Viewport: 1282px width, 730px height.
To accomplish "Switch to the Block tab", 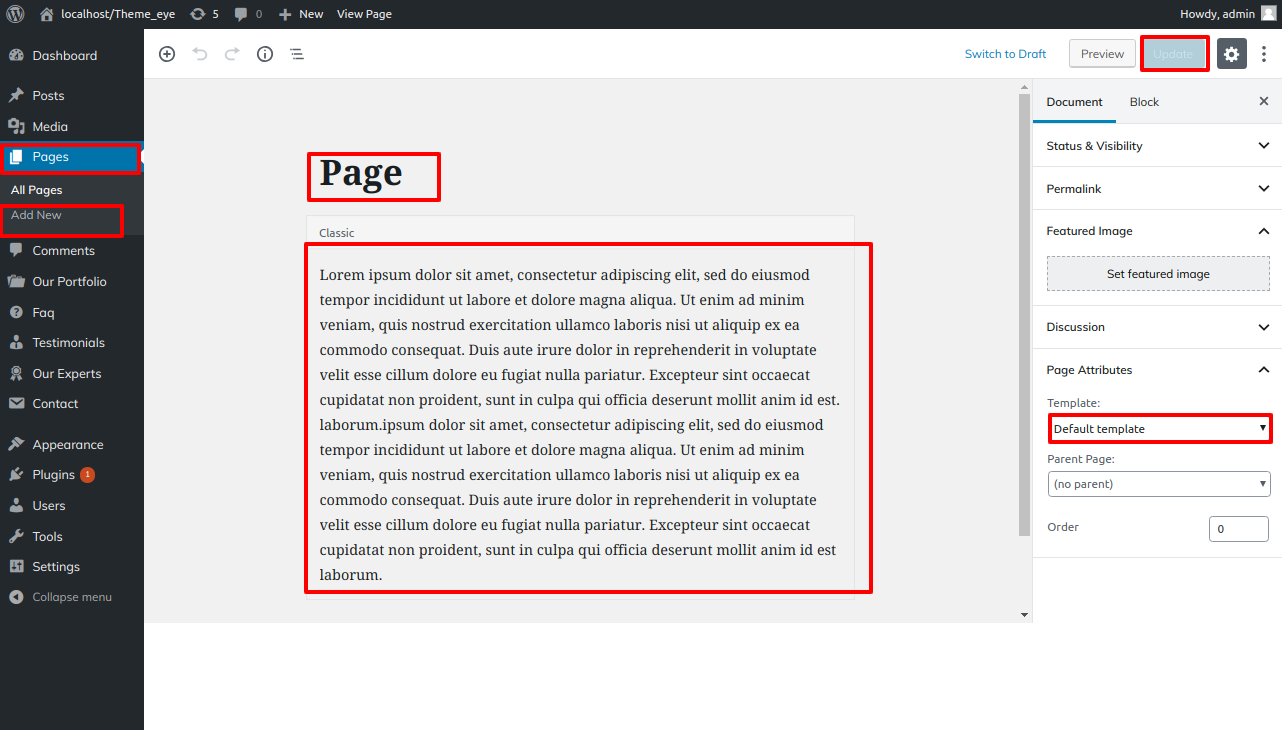I will point(1144,101).
